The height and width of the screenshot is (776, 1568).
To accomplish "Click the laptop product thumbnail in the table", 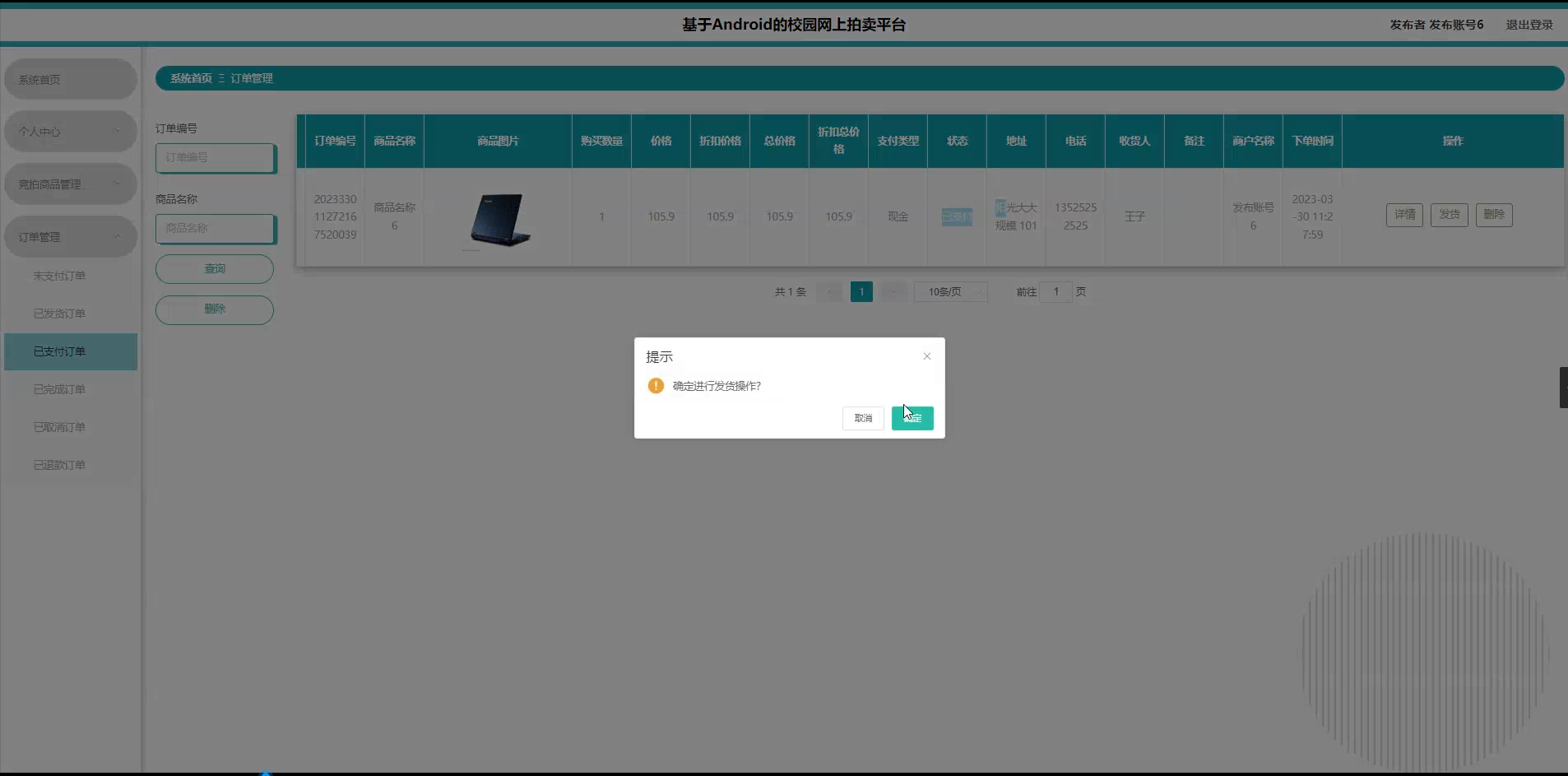I will click(498, 216).
